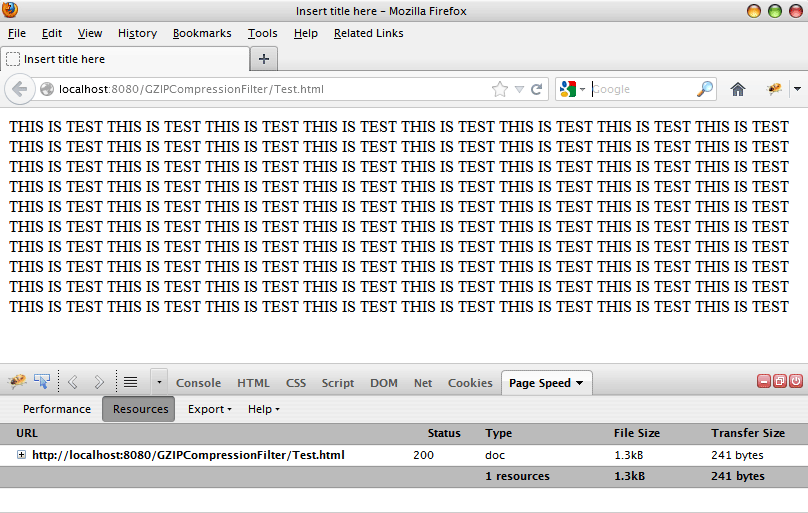Open a new tab with the plus button

point(264,59)
